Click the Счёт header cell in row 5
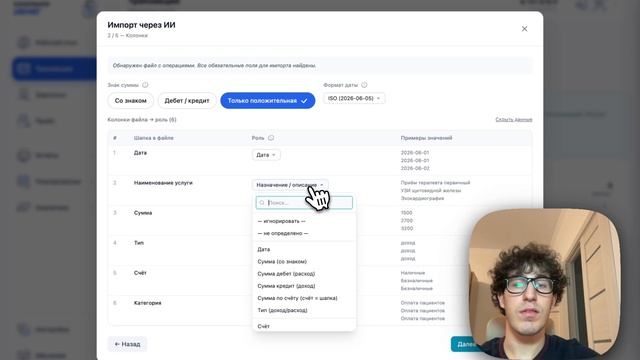The height and width of the screenshot is (360, 640). [x=140, y=273]
